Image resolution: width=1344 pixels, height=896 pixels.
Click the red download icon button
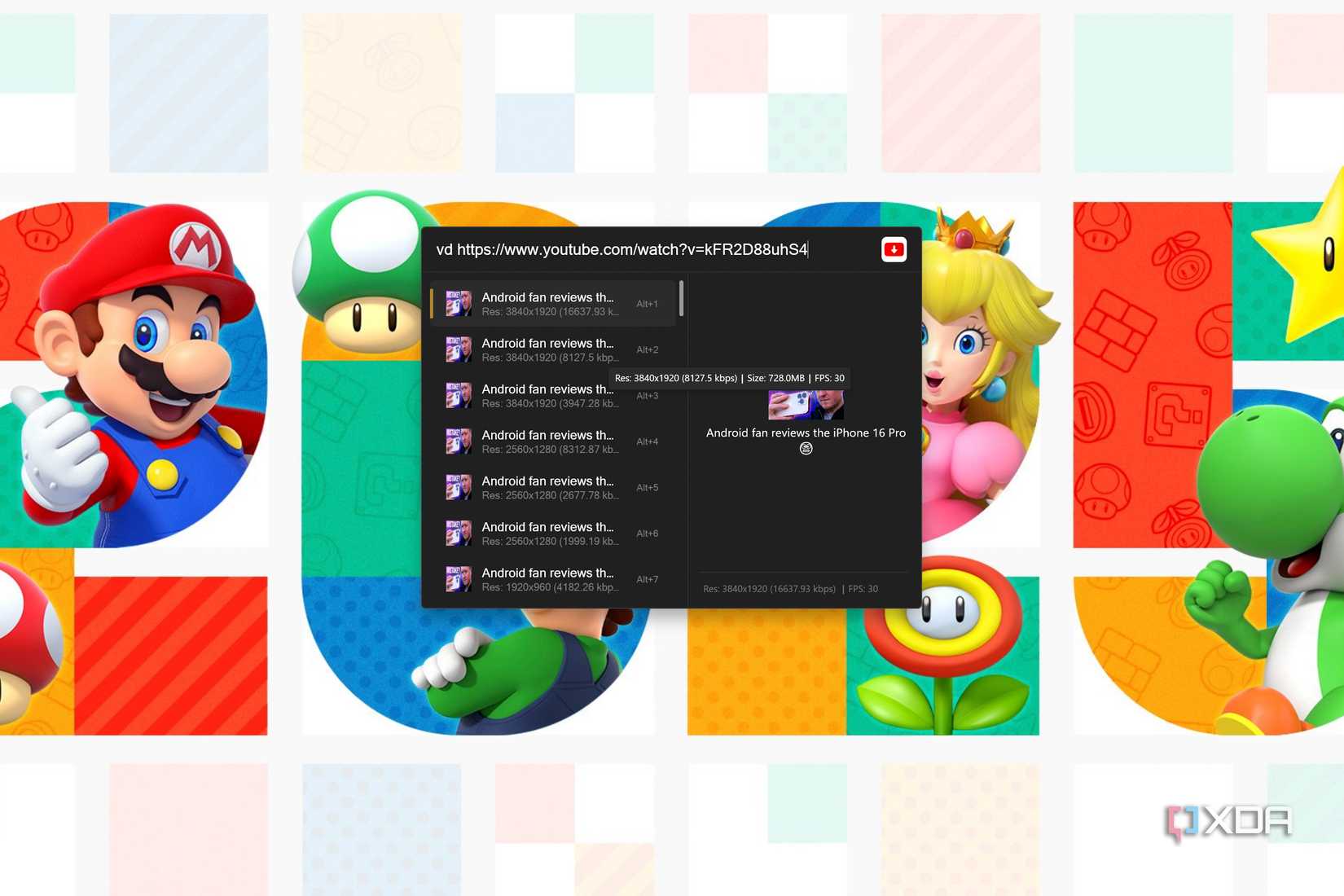(894, 249)
